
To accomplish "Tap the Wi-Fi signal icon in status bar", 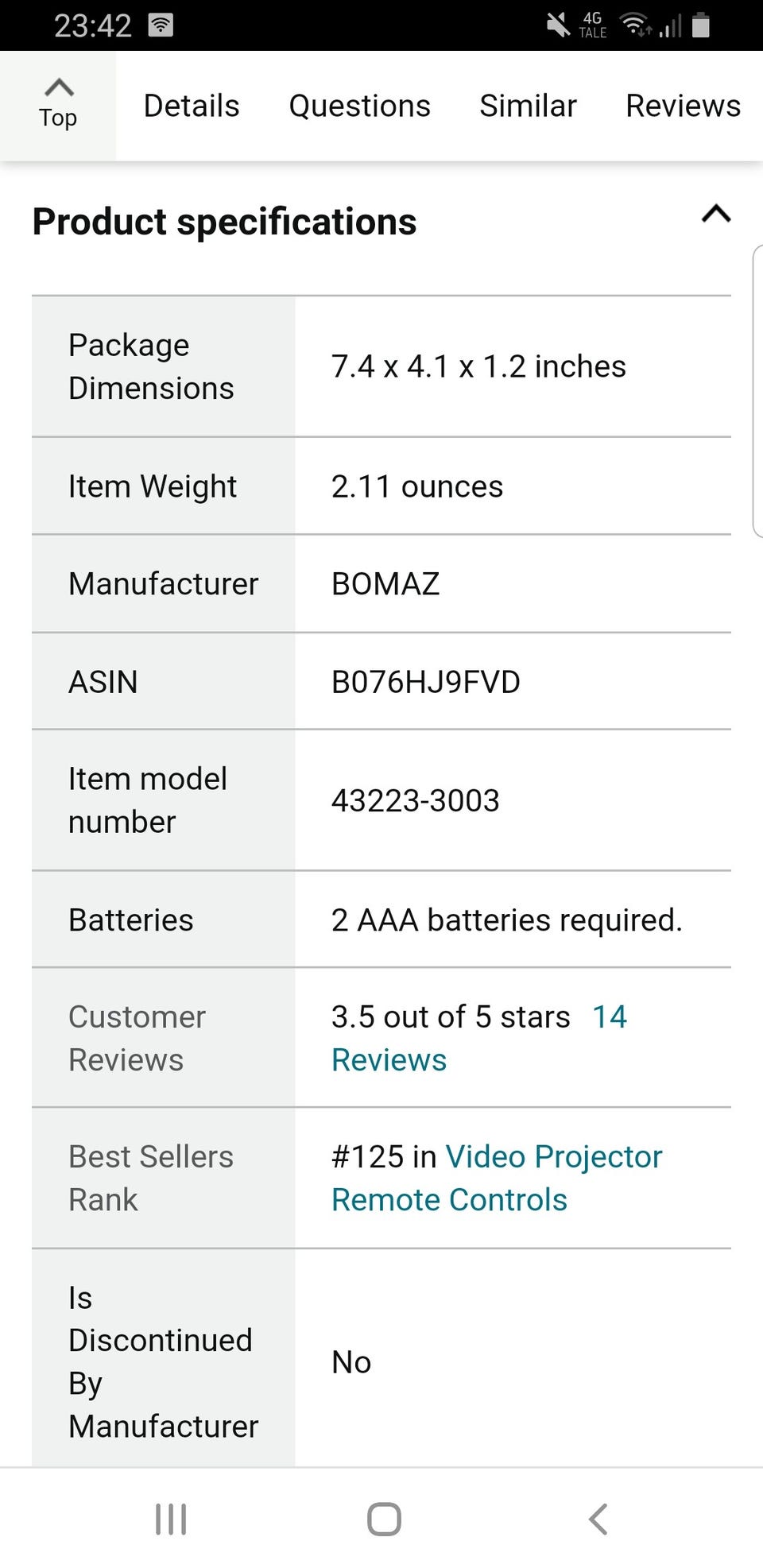I will 636,25.
